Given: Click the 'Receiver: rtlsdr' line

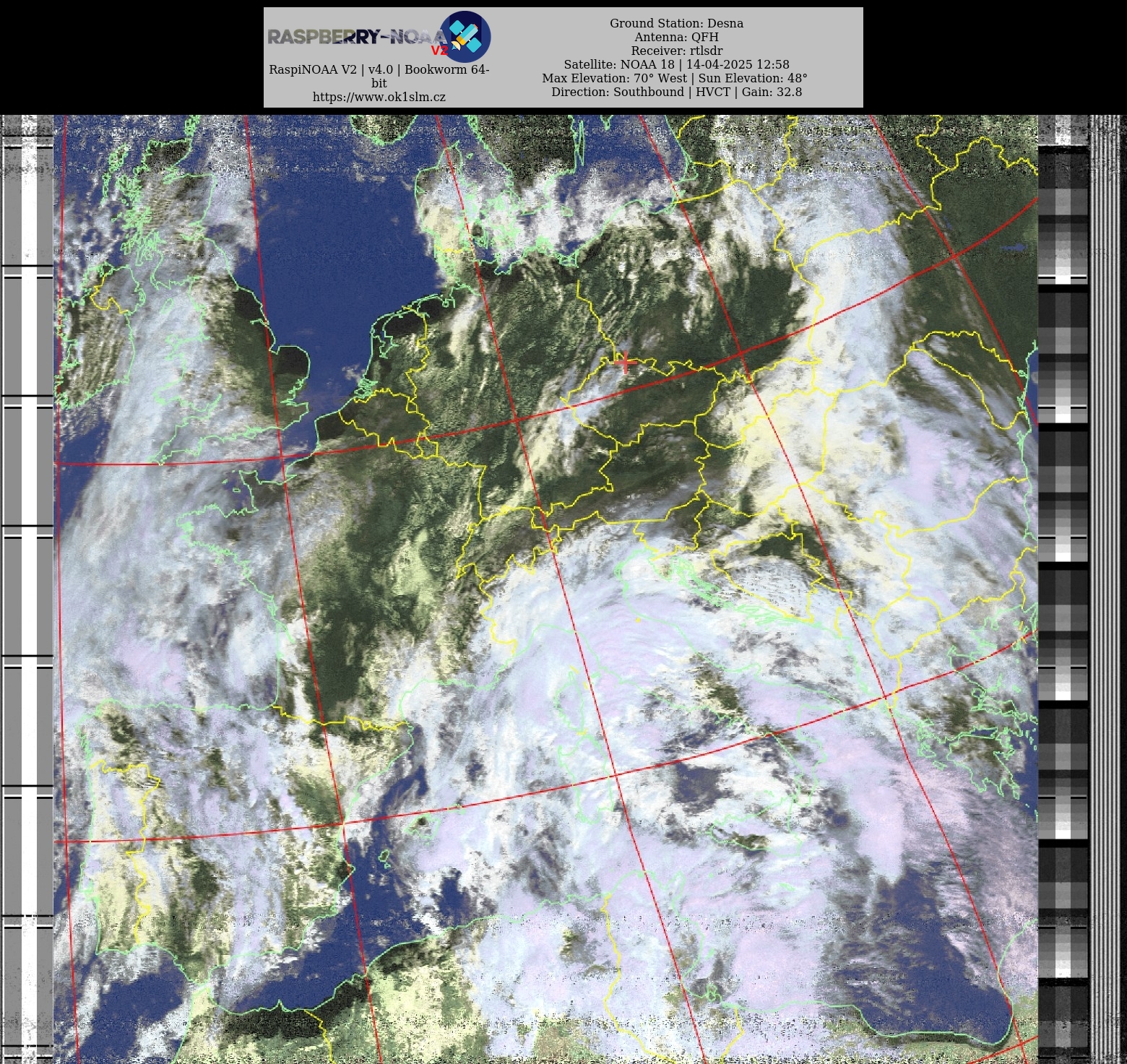Looking at the screenshot, I should click(x=676, y=51).
